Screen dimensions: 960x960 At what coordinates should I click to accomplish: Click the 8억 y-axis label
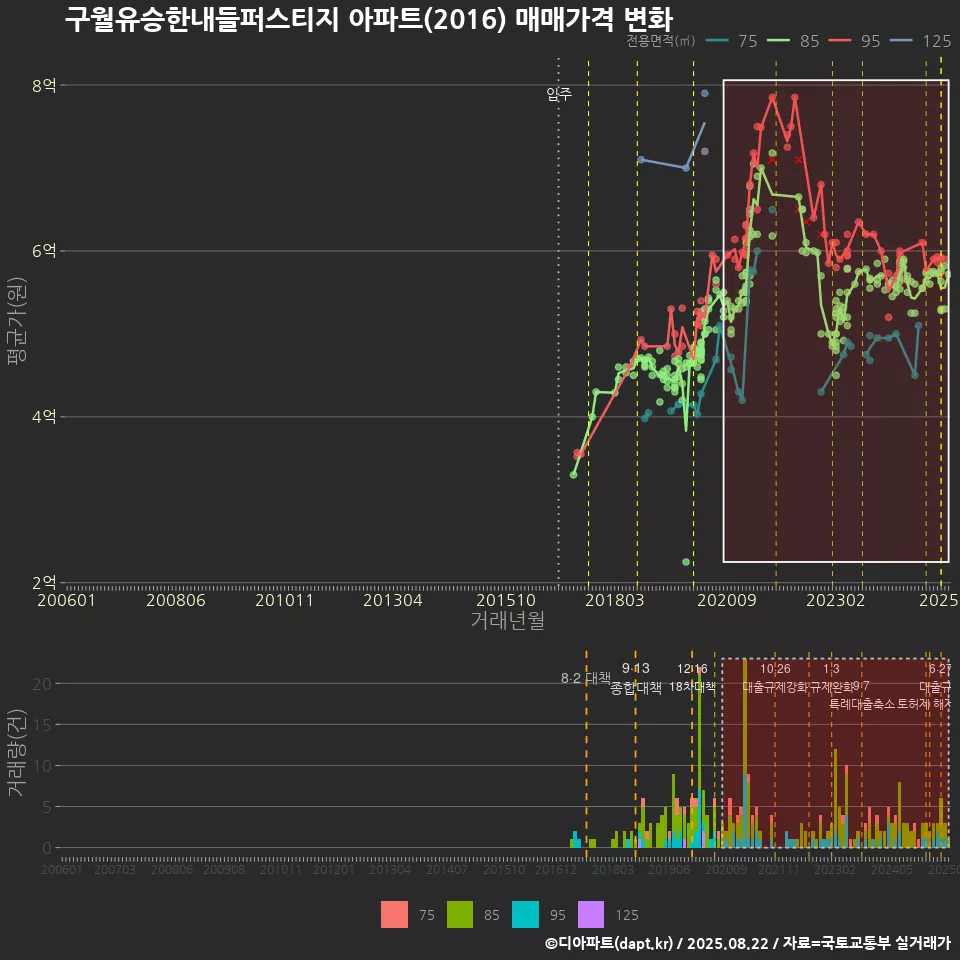click(44, 85)
